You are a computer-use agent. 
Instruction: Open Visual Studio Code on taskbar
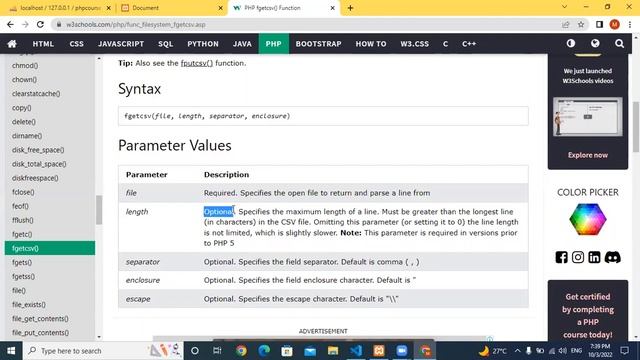(x=356, y=351)
